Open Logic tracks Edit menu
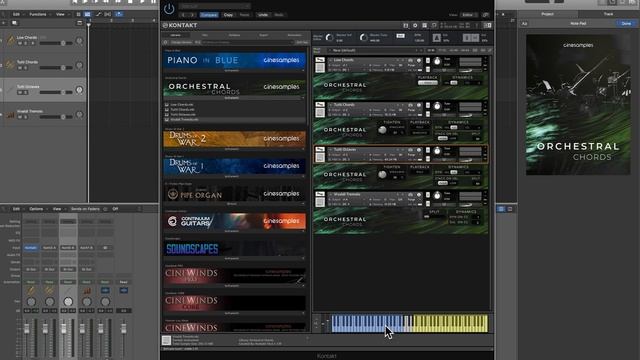The width and height of the screenshot is (640, 360). pyautogui.click(x=16, y=14)
